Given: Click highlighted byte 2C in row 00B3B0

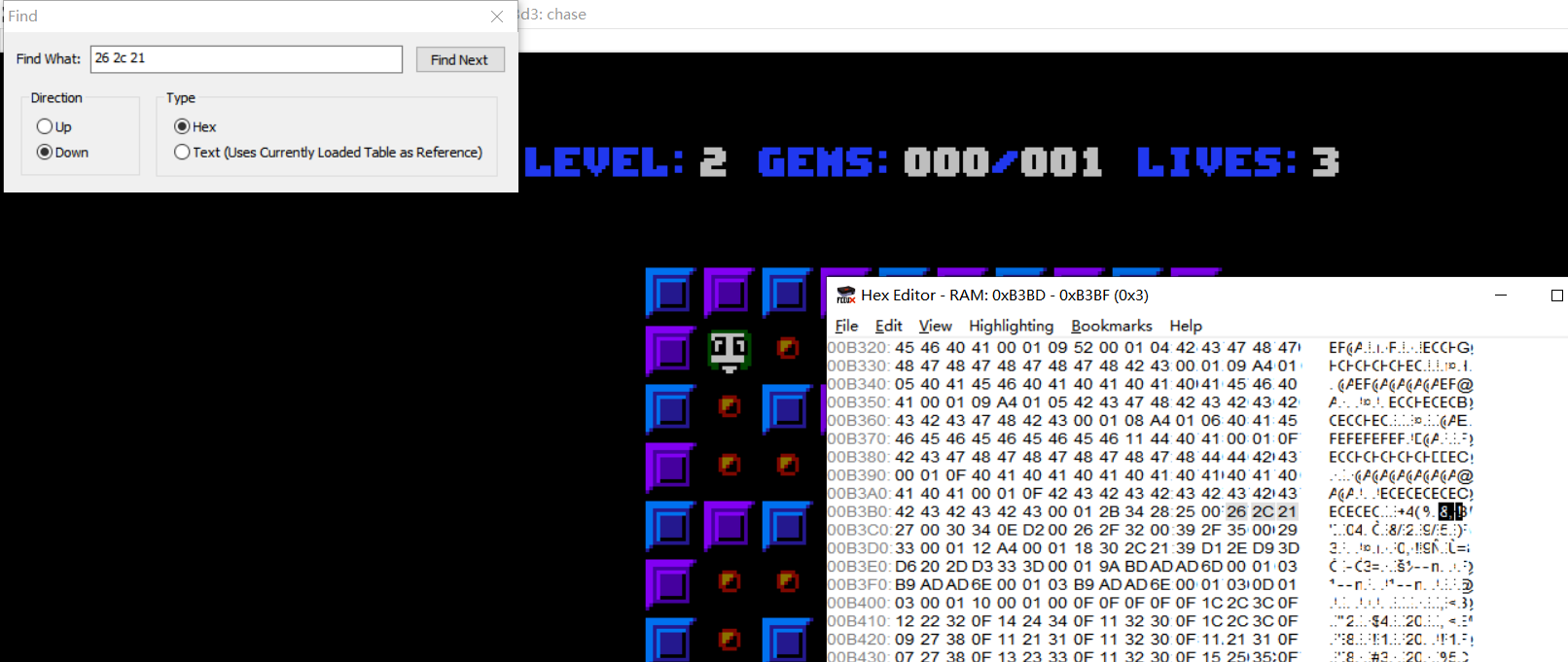Looking at the screenshot, I should point(1262,511).
